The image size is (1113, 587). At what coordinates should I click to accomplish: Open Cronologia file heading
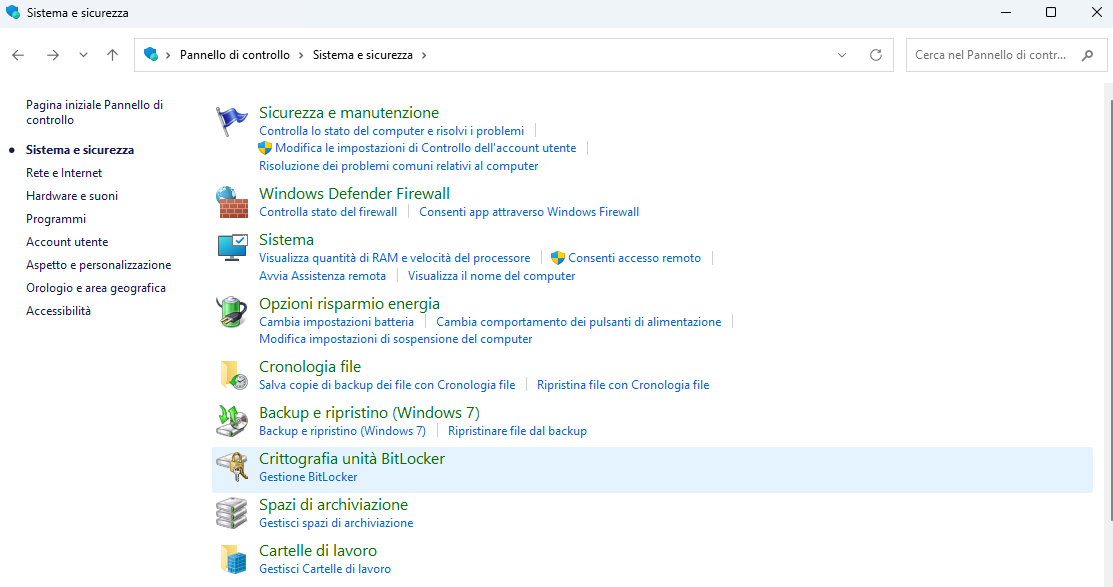click(x=309, y=366)
